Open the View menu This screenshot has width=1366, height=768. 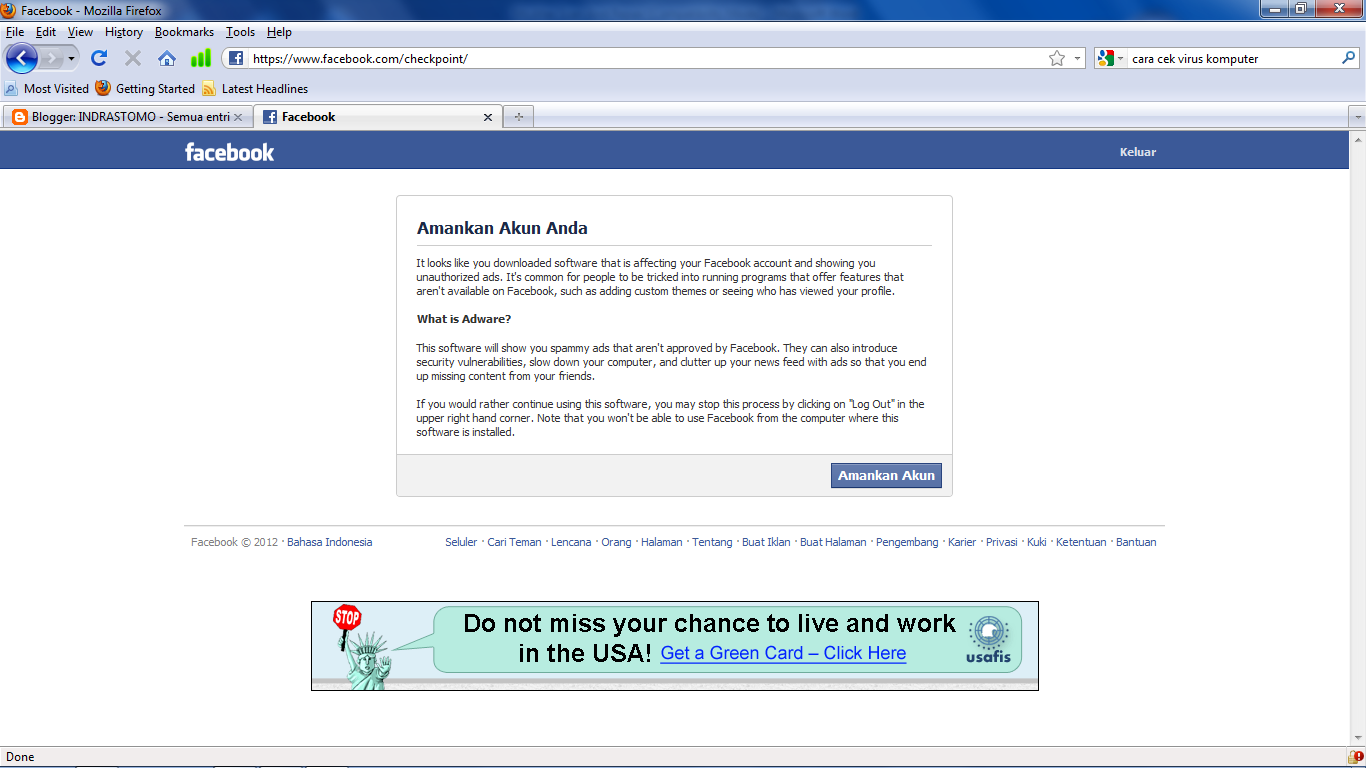click(x=80, y=32)
